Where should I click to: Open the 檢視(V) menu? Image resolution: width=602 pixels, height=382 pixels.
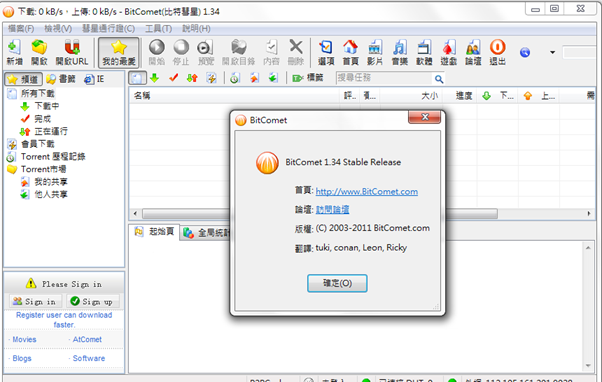58,28
